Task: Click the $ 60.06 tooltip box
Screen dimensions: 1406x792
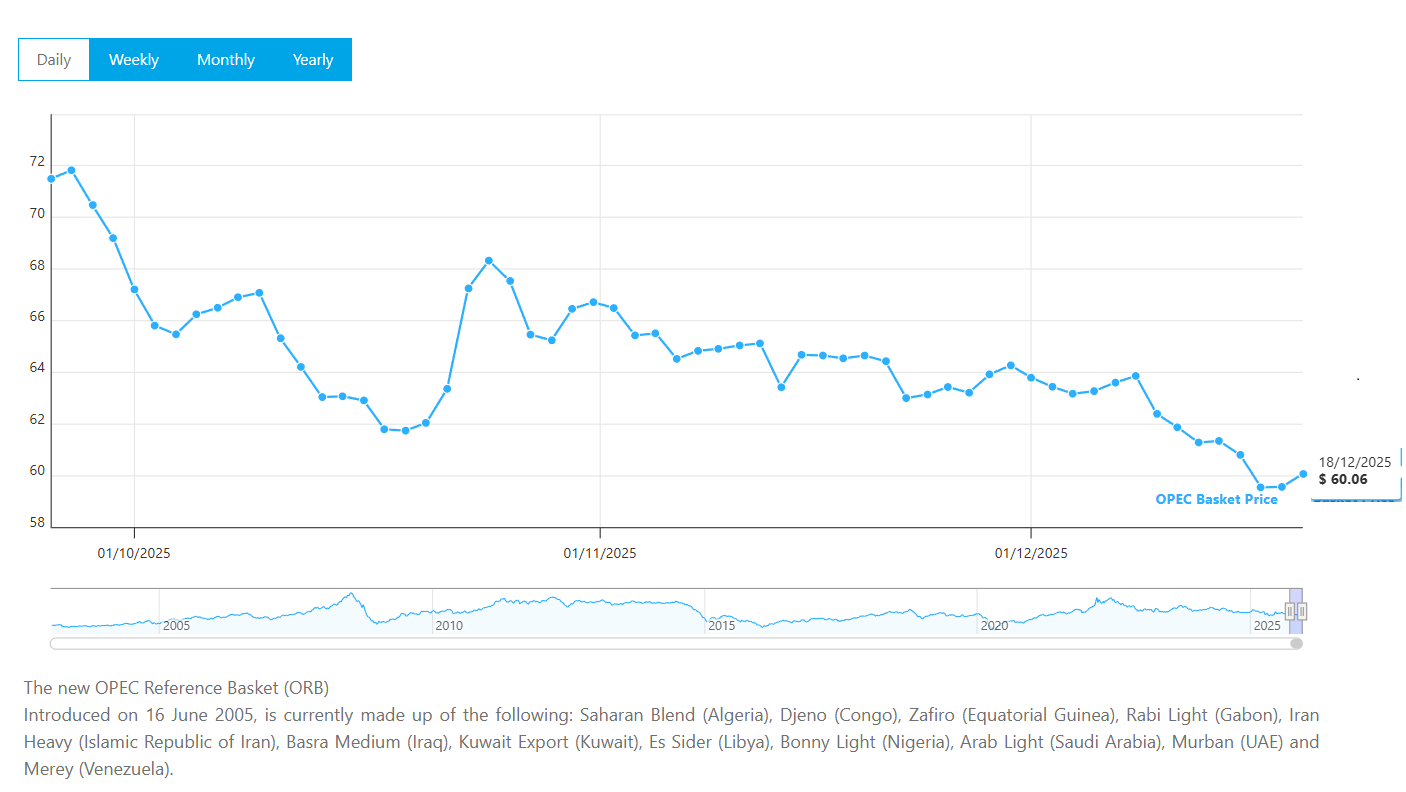Action: [x=1354, y=471]
